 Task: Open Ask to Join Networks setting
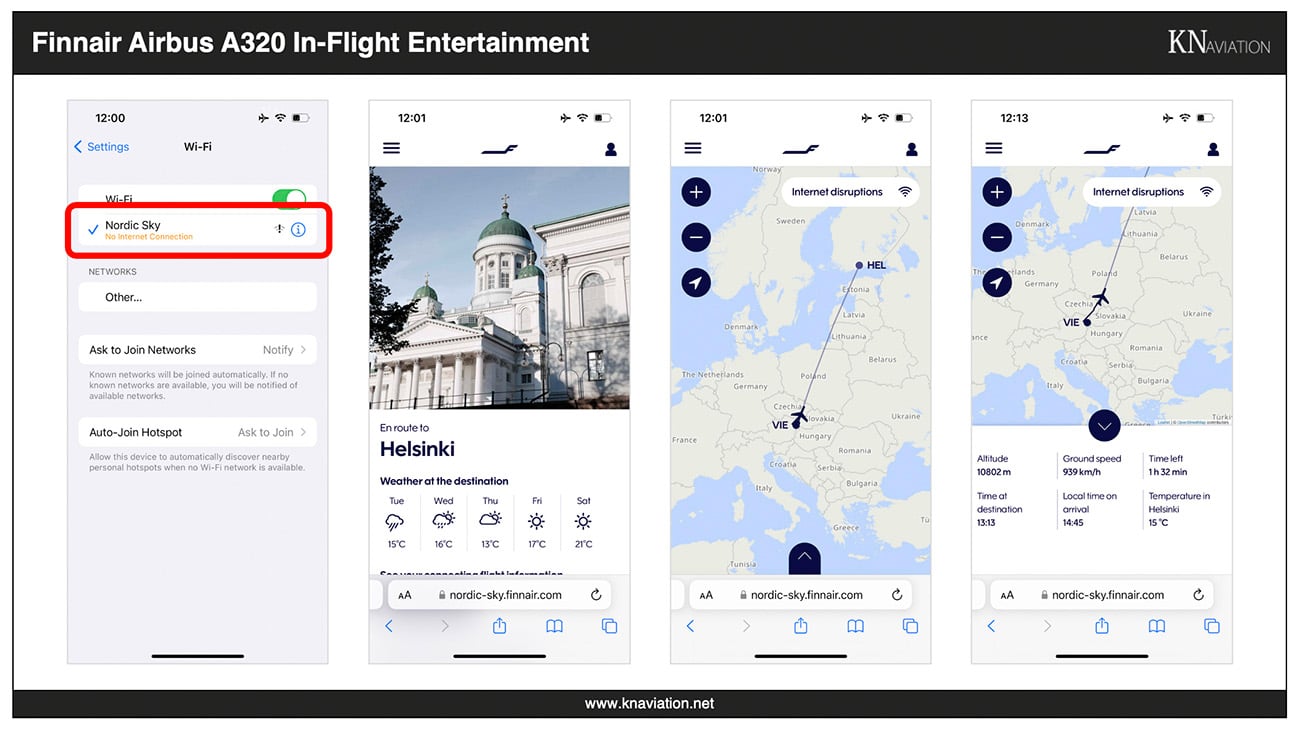click(198, 350)
